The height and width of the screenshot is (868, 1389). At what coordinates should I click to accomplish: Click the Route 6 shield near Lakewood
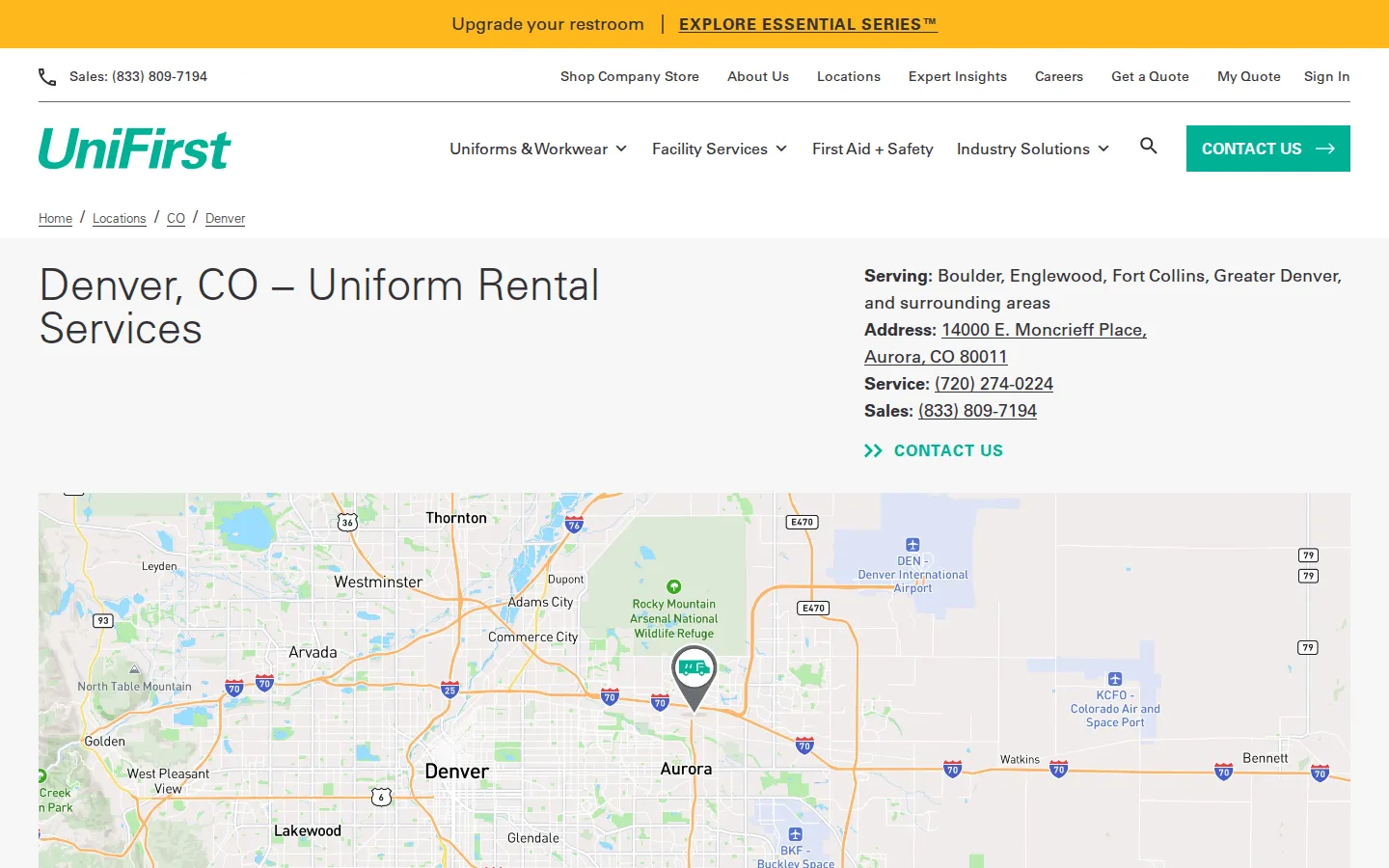(382, 797)
